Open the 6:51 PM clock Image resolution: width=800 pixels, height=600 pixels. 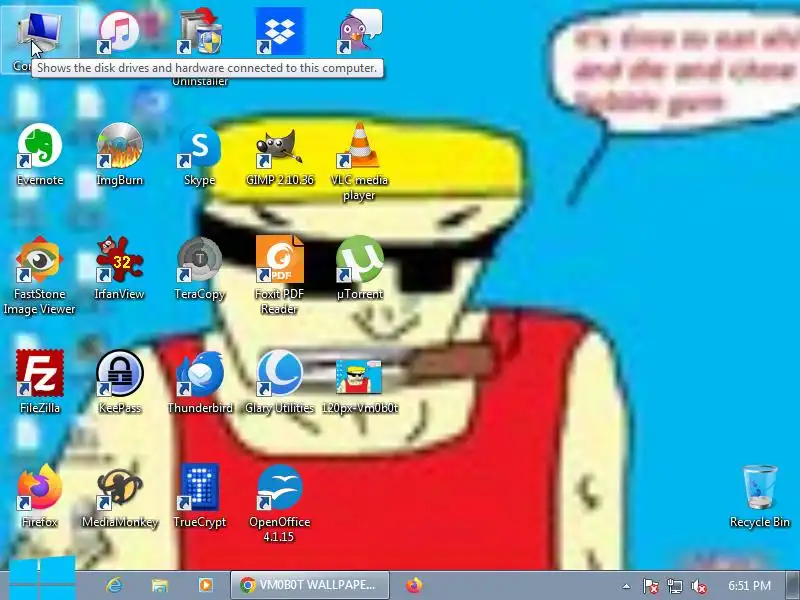tap(749, 585)
